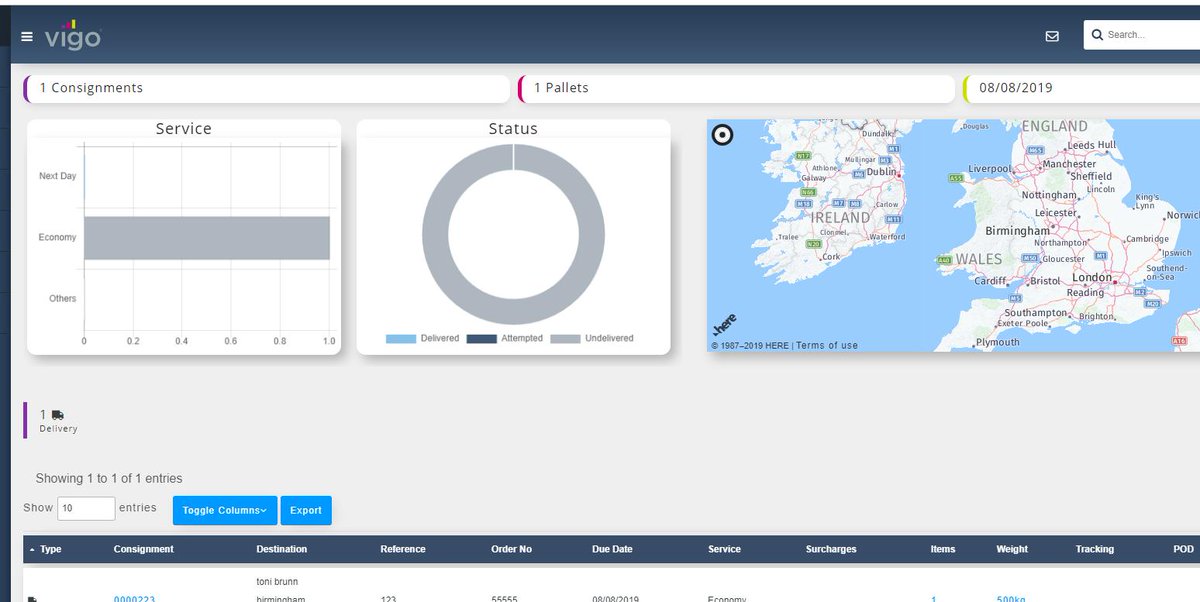This screenshot has height=602, width=1200.
Task: Click the search magnifier icon
Action: pyautogui.click(x=1097, y=35)
